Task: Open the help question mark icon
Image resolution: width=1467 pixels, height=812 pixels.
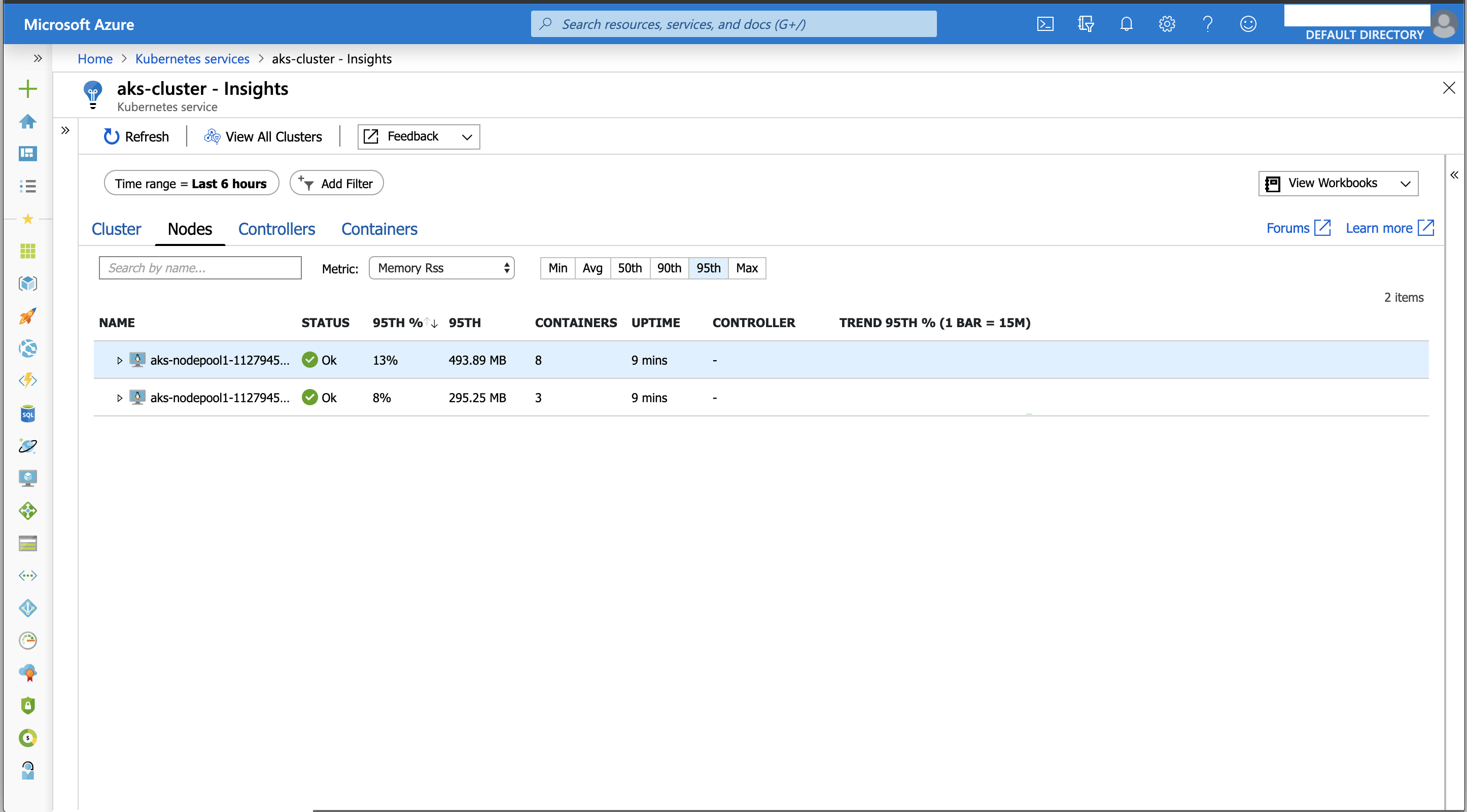Action: tap(1207, 24)
